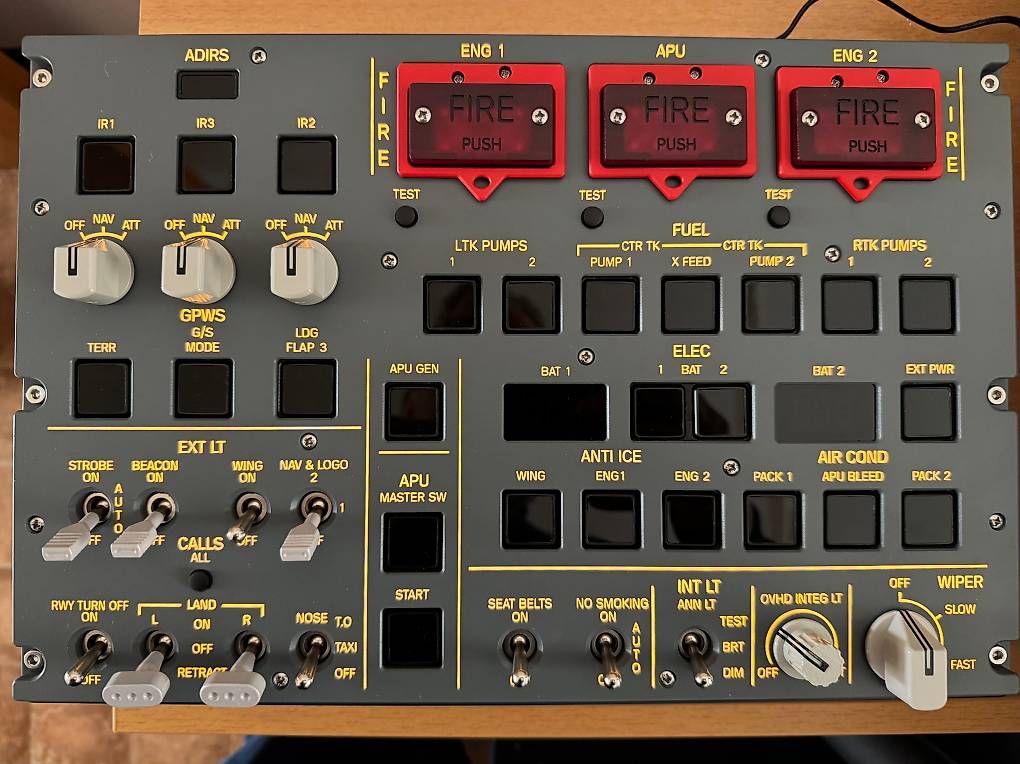Push the EXT PWR button
Image resolution: width=1020 pixels, height=764 pixels.
click(x=929, y=412)
